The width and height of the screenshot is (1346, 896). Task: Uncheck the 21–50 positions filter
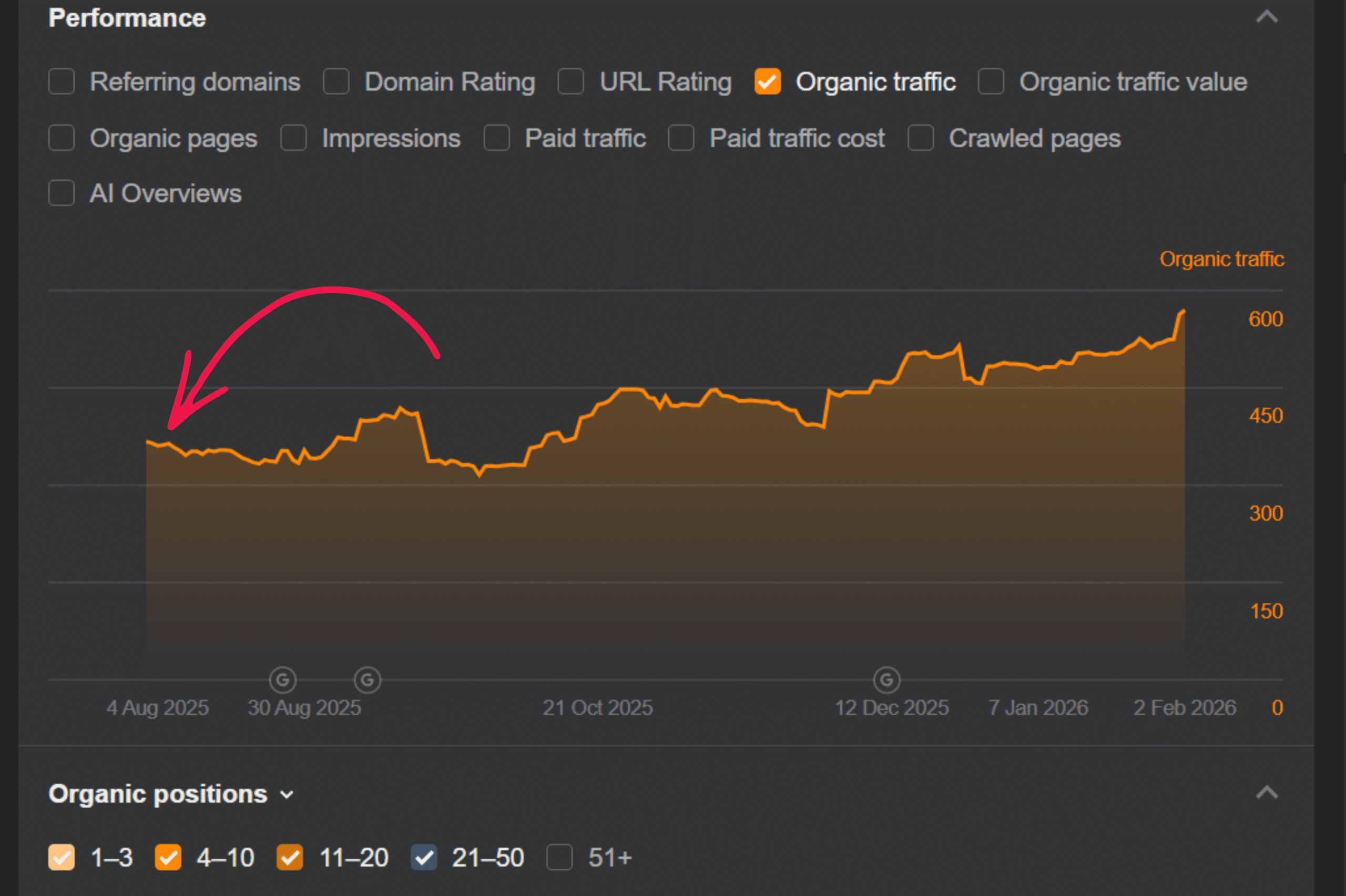pyautogui.click(x=424, y=857)
